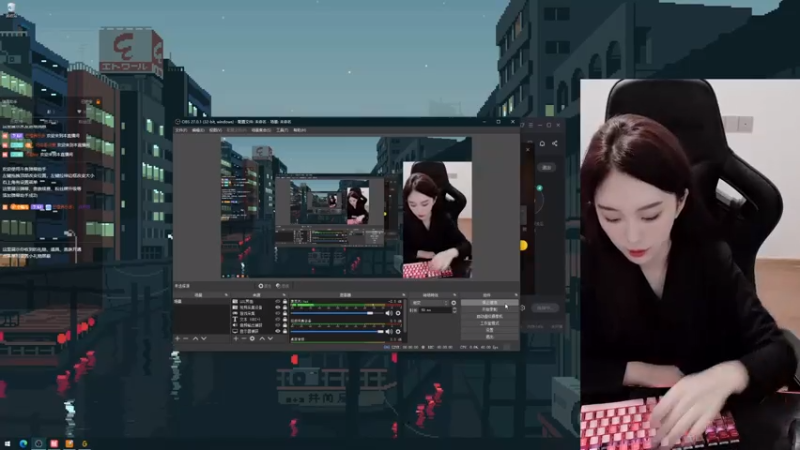Close the side panel in the background window
Viewport: 800px width, 450px height.
528,149
